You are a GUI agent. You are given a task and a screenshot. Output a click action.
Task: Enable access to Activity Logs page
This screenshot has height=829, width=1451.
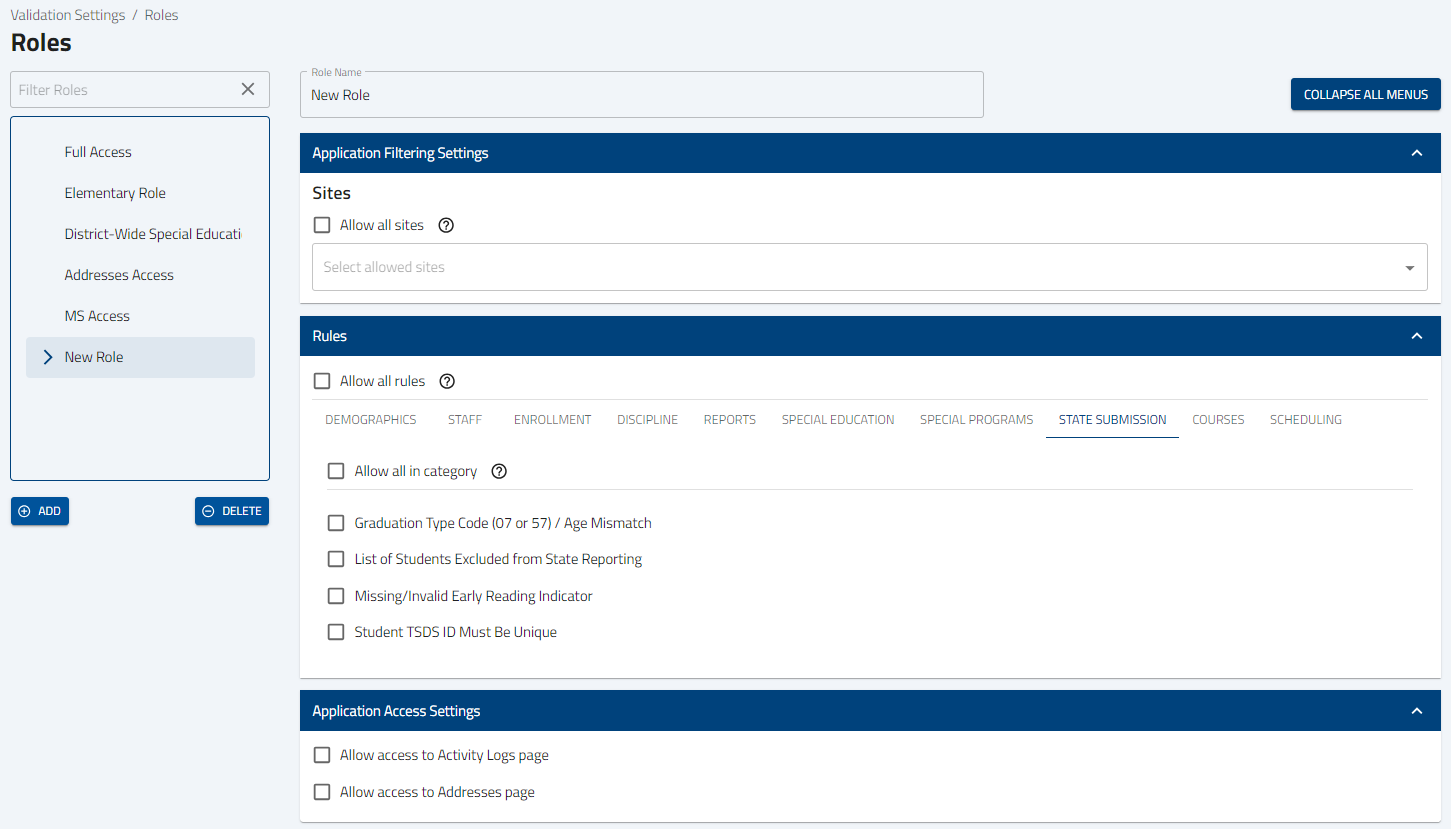pyautogui.click(x=322, y=755)
